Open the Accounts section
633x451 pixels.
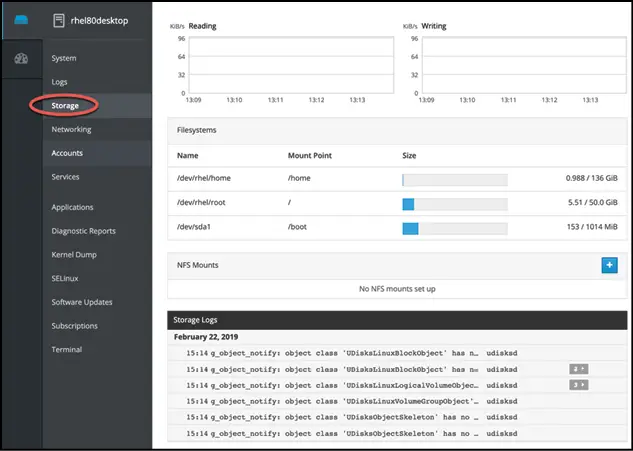click(x=67, y=153)
